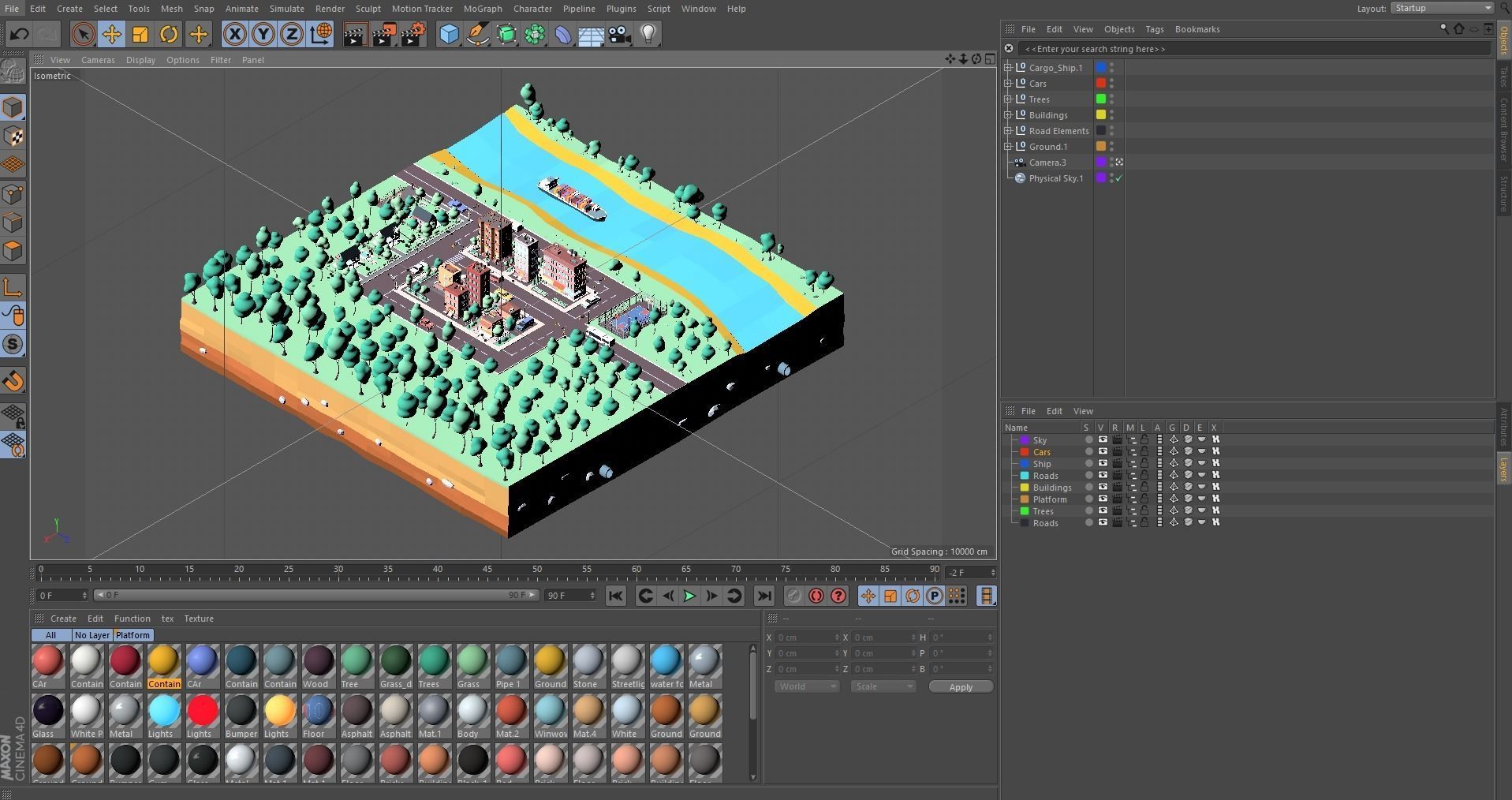The image size is (1512, 800).
Task: Add a light object
Action: point(648,34)
